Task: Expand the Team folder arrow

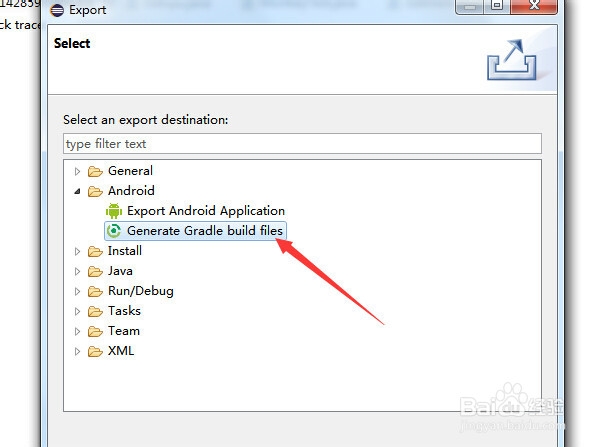Action: tap(77, 331)
